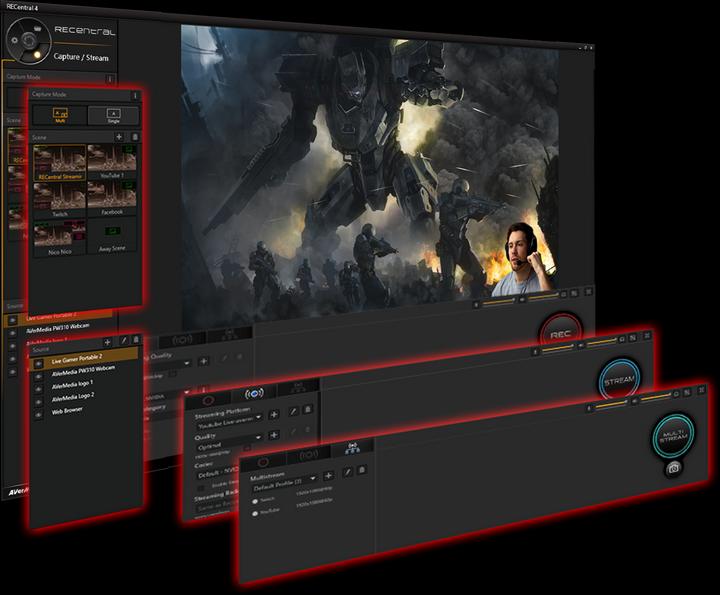The image size is (720, 595).
Task: Open the Streaming Platform dropdown
Action: click(229, 421)
